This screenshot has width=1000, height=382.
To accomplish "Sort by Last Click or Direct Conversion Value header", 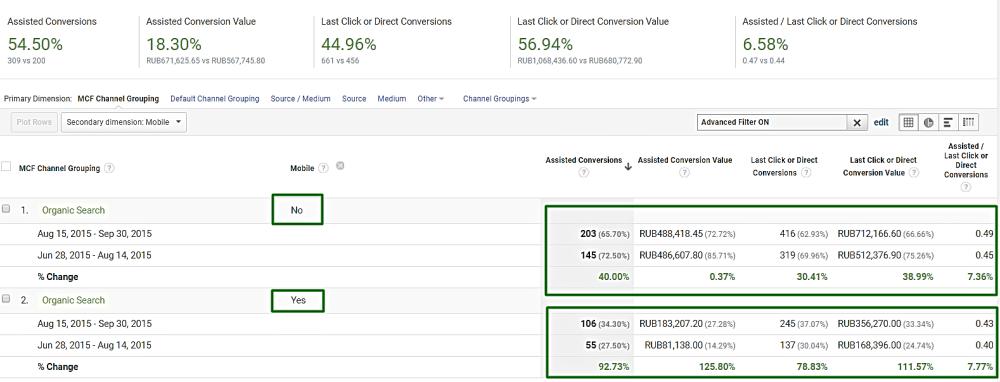I will 884,166.
